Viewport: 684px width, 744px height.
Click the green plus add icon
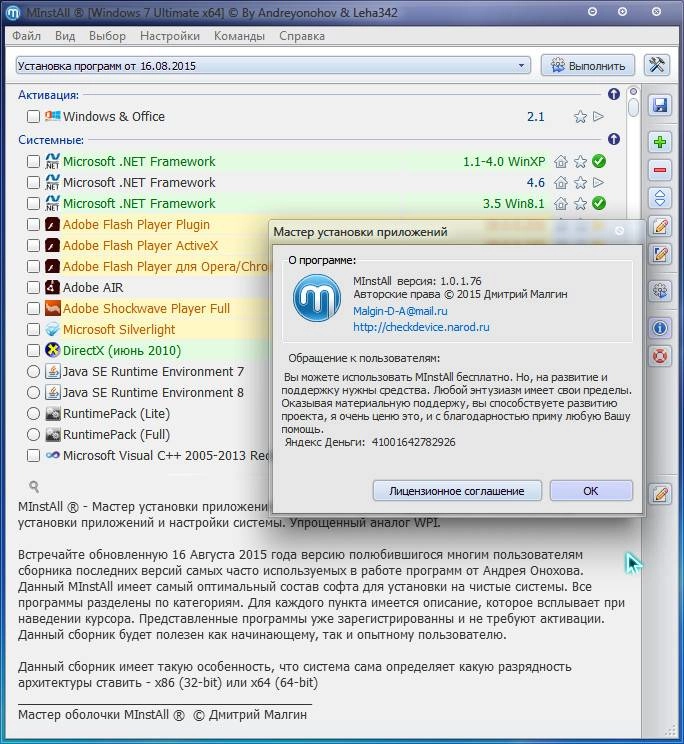[x=660, y=142]
